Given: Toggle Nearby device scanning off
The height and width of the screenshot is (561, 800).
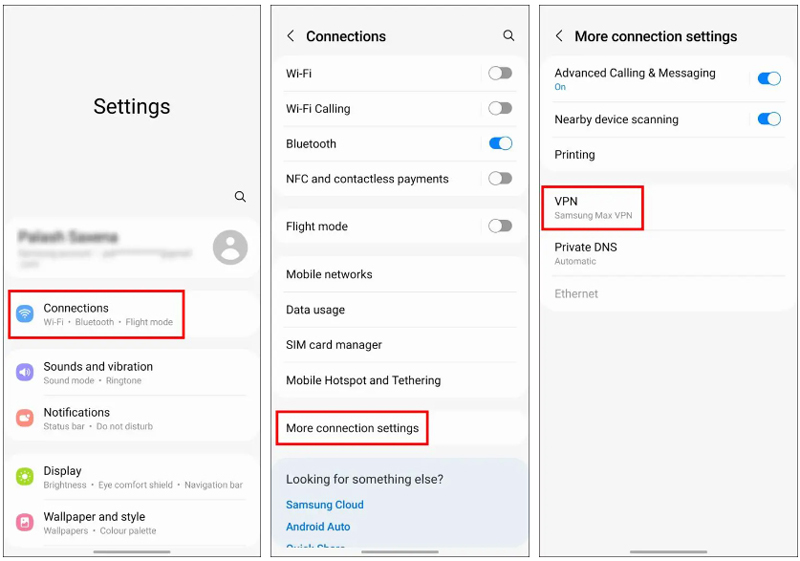Looking at the screenshot, I should tap(768, 119).
